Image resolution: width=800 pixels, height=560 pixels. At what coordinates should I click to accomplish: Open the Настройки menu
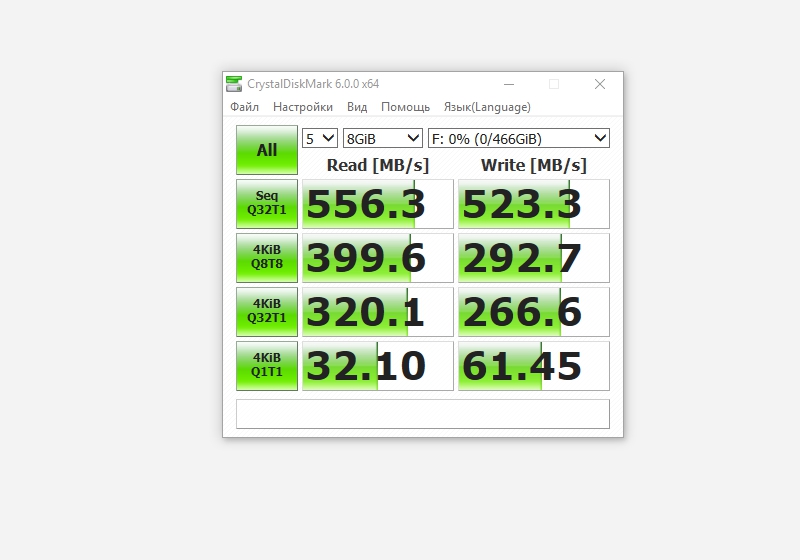303,107
